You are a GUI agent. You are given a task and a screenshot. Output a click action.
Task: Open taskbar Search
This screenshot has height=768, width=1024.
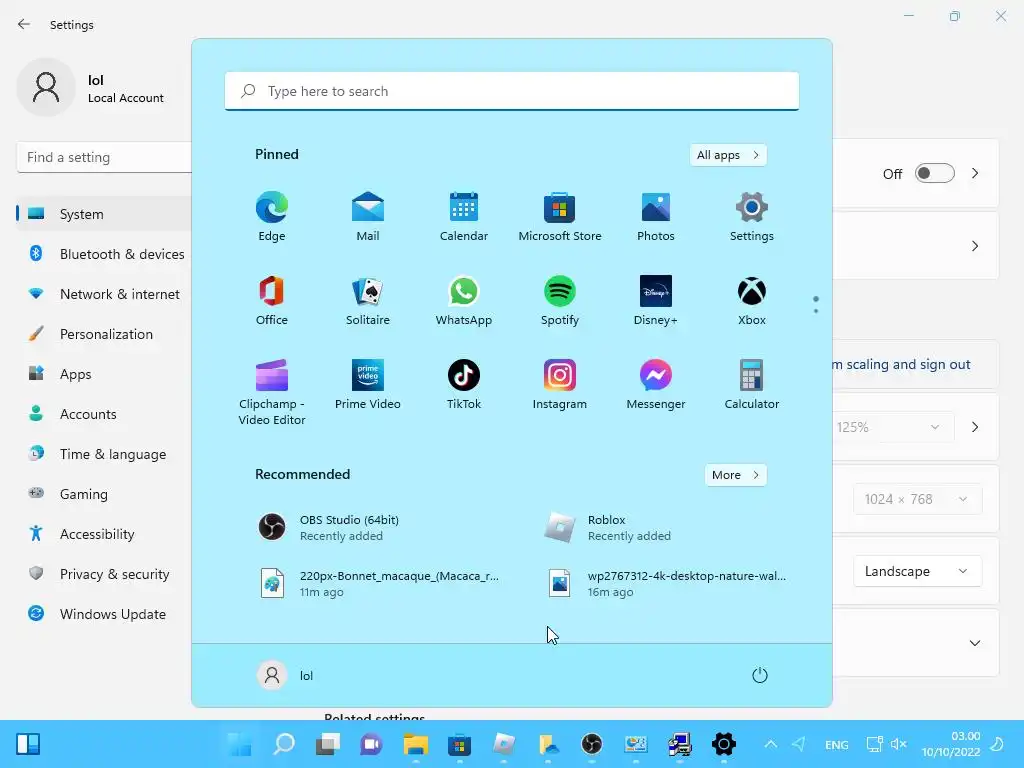tap(284, 744)
